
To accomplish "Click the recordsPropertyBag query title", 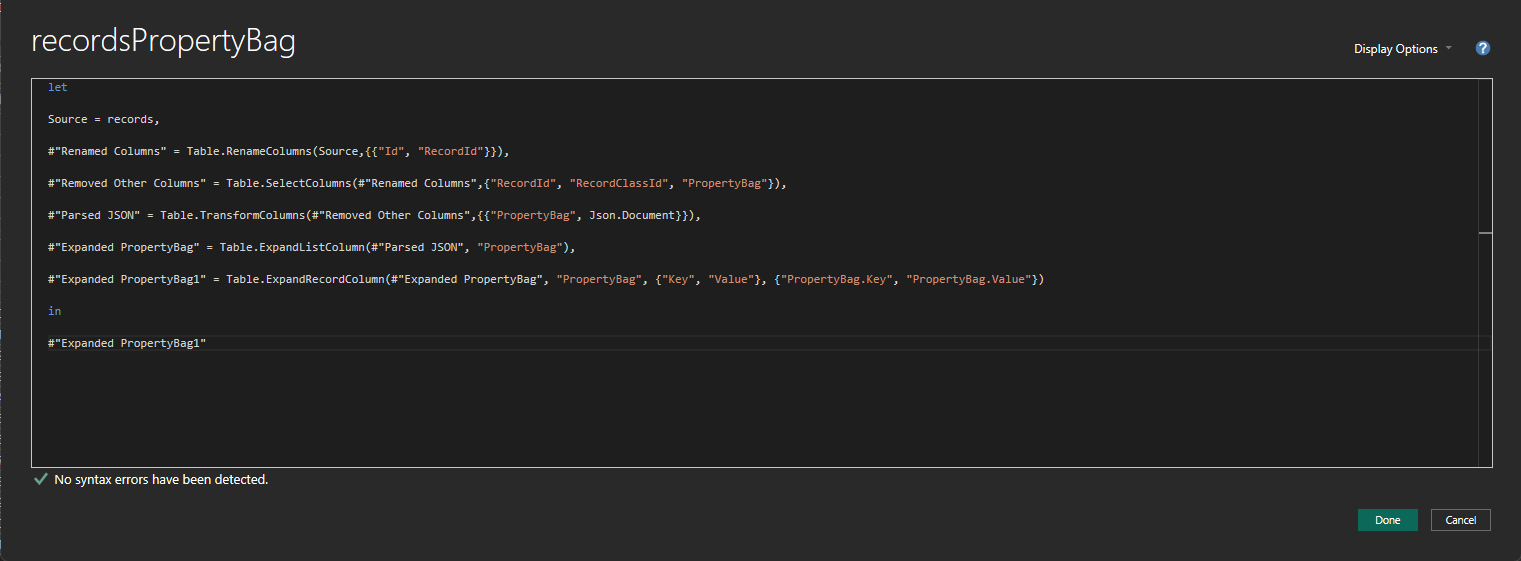I will pyautogui.click(x=163, y=42).
